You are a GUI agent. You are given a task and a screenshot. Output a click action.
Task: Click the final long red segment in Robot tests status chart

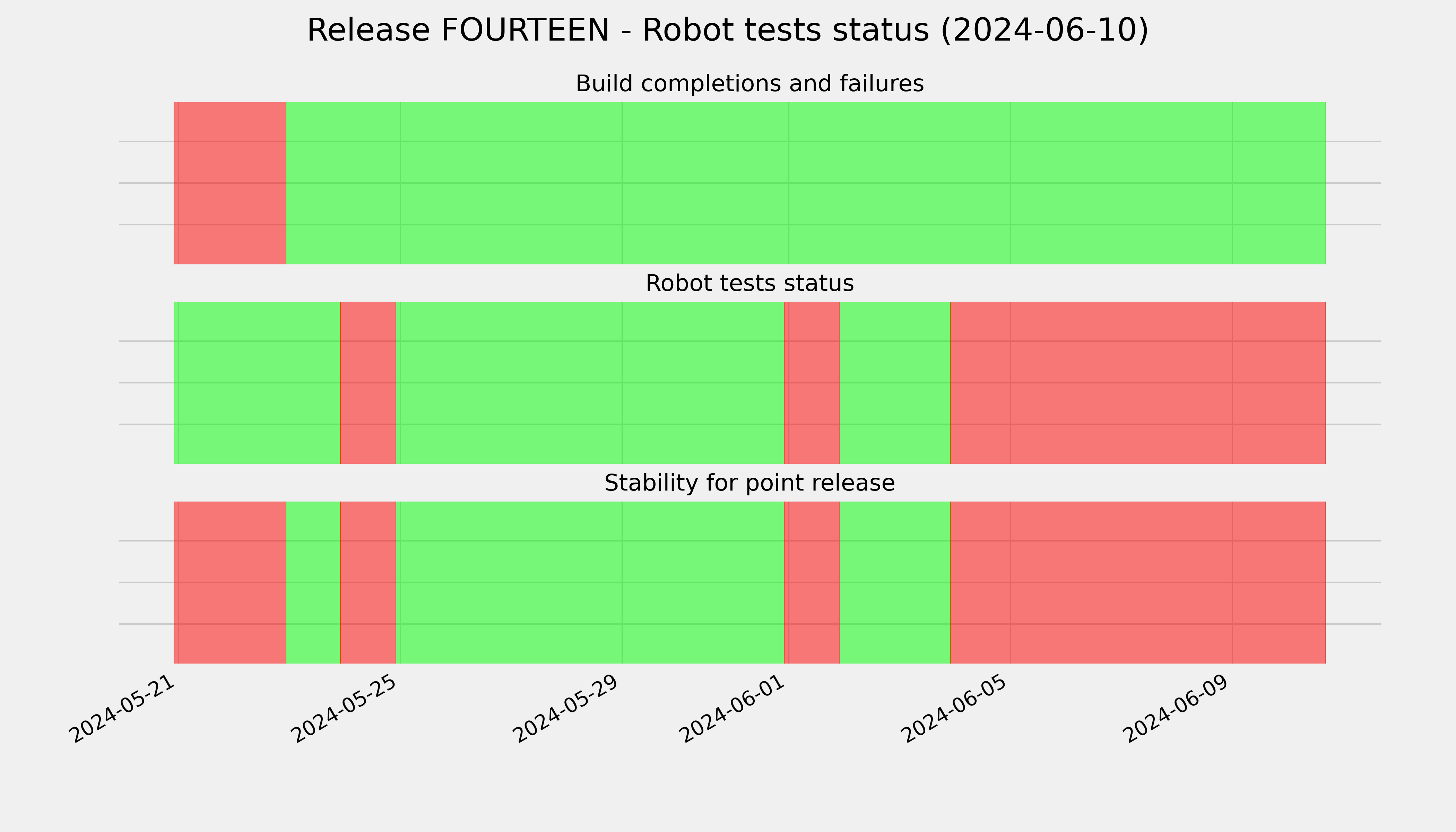pos(1138,383)
